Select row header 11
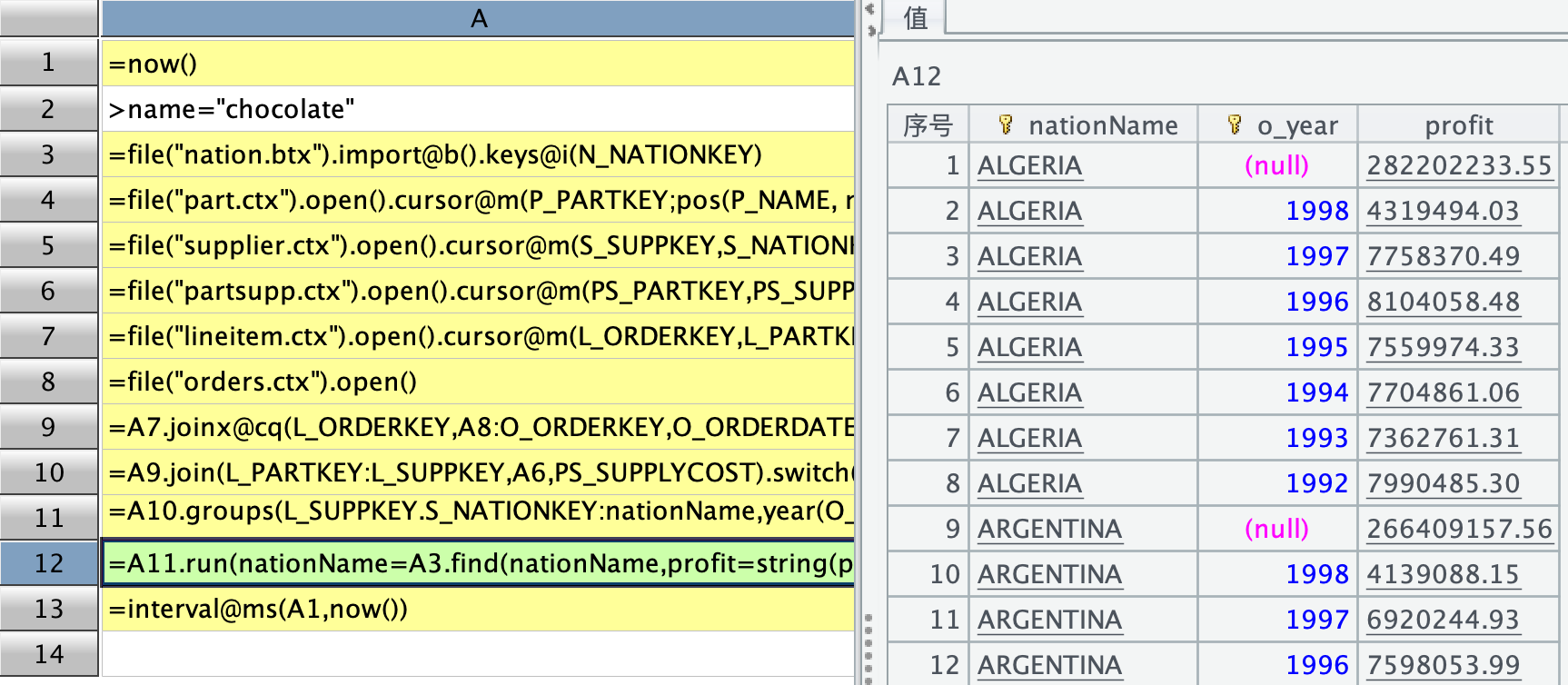 click(x=49, y=518)
